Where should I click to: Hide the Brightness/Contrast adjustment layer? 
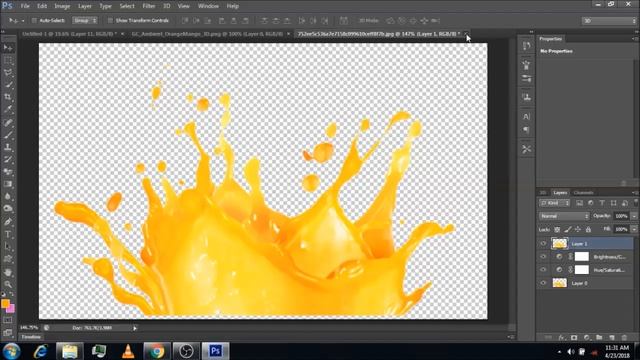click(543, 257)
